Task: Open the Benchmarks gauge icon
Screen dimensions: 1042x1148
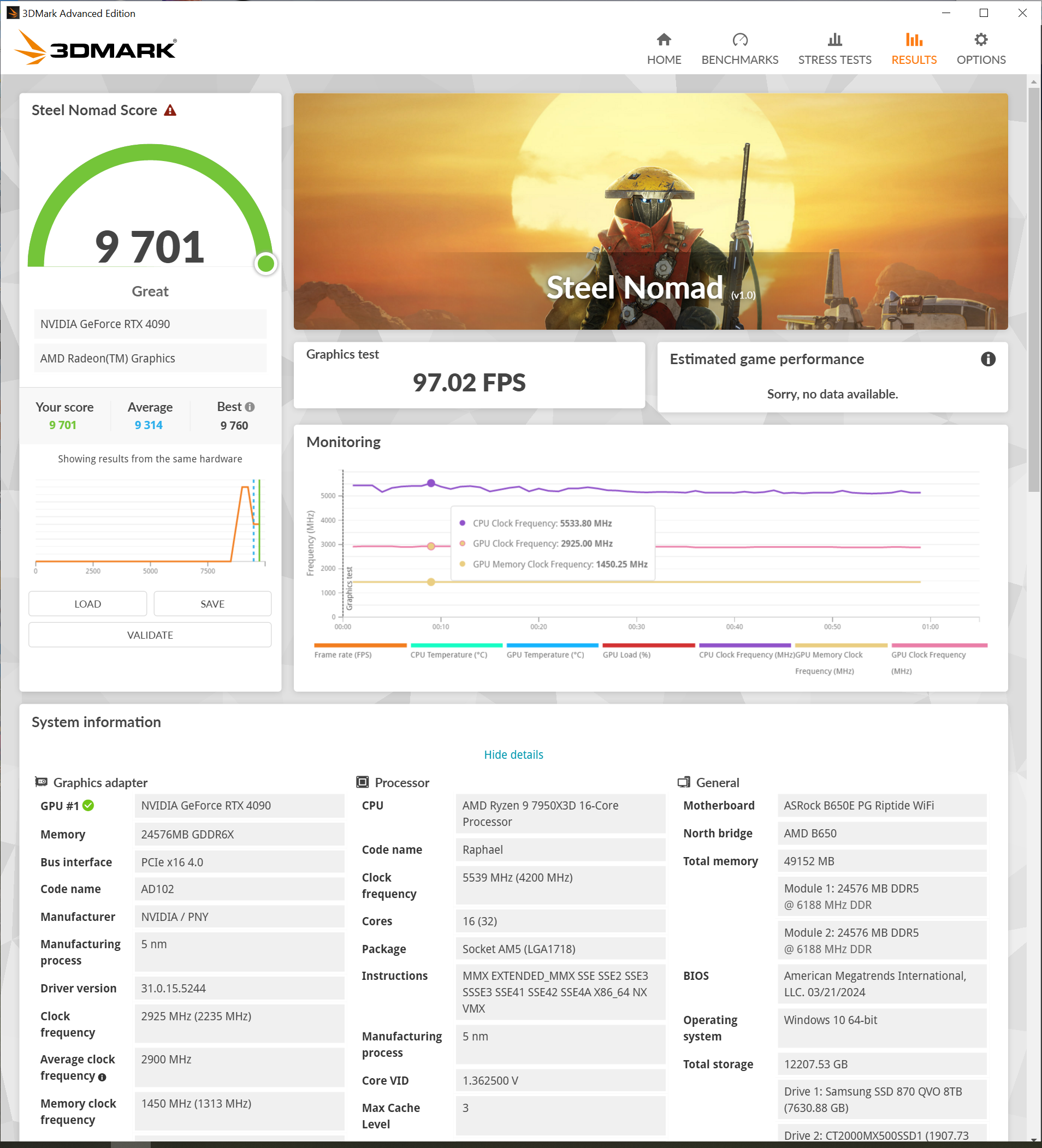Action: [x=739, y=39]
